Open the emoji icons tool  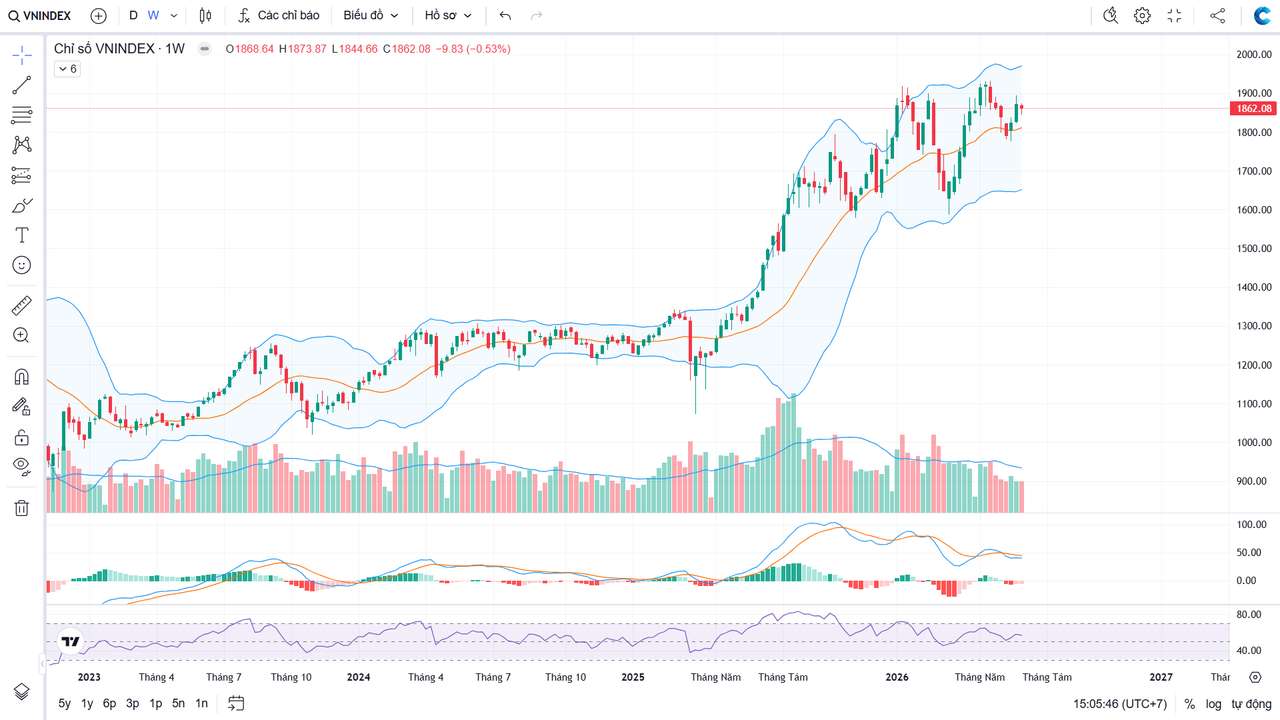tap(21, 265)
